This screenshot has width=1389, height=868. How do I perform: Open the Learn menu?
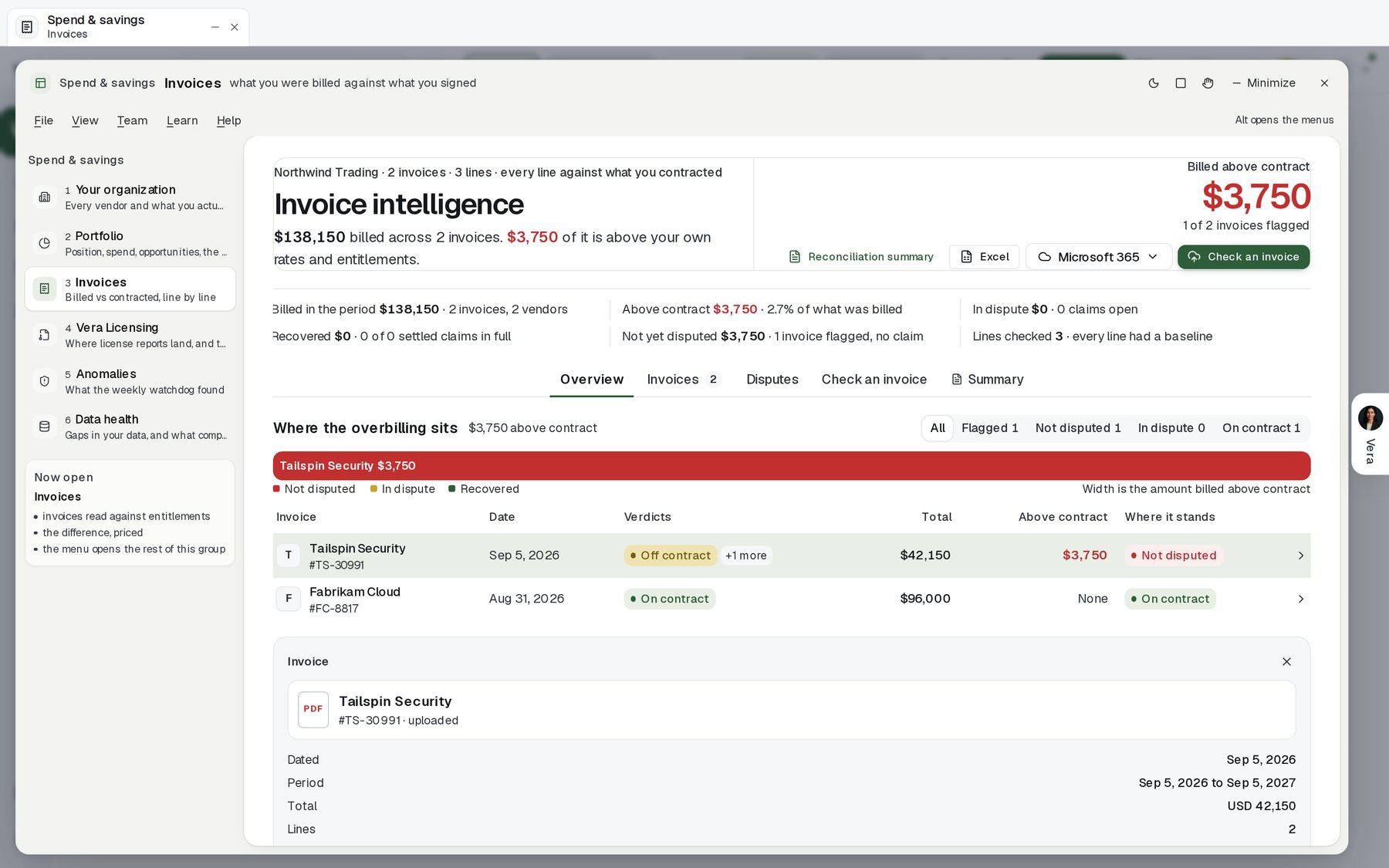(x=182, y=120)
